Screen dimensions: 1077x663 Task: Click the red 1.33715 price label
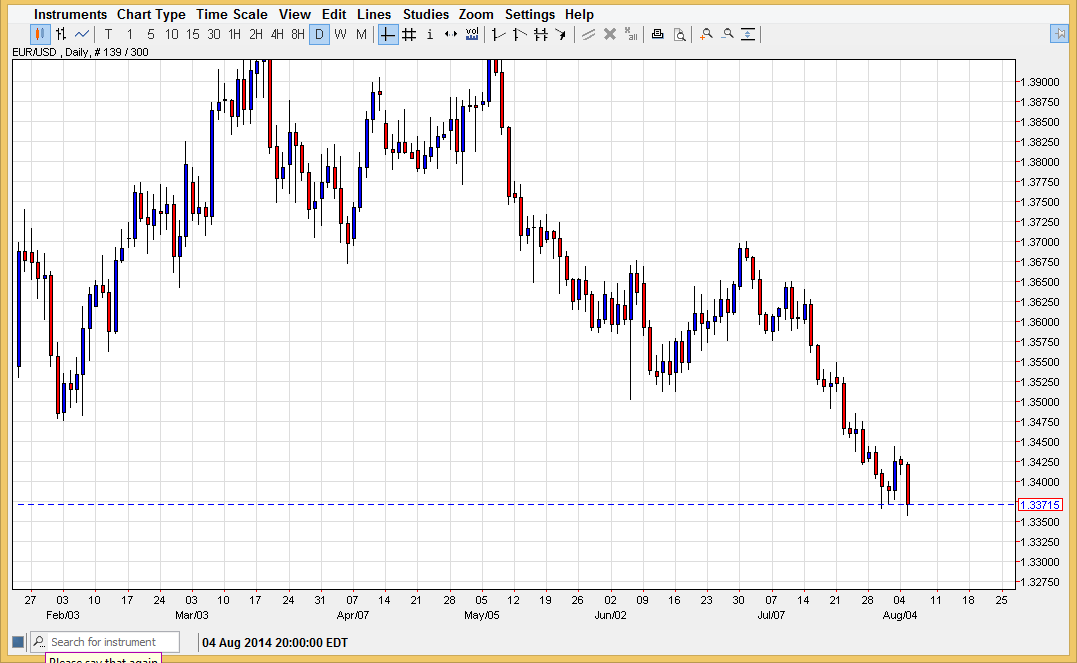[x=1039, y=505]
